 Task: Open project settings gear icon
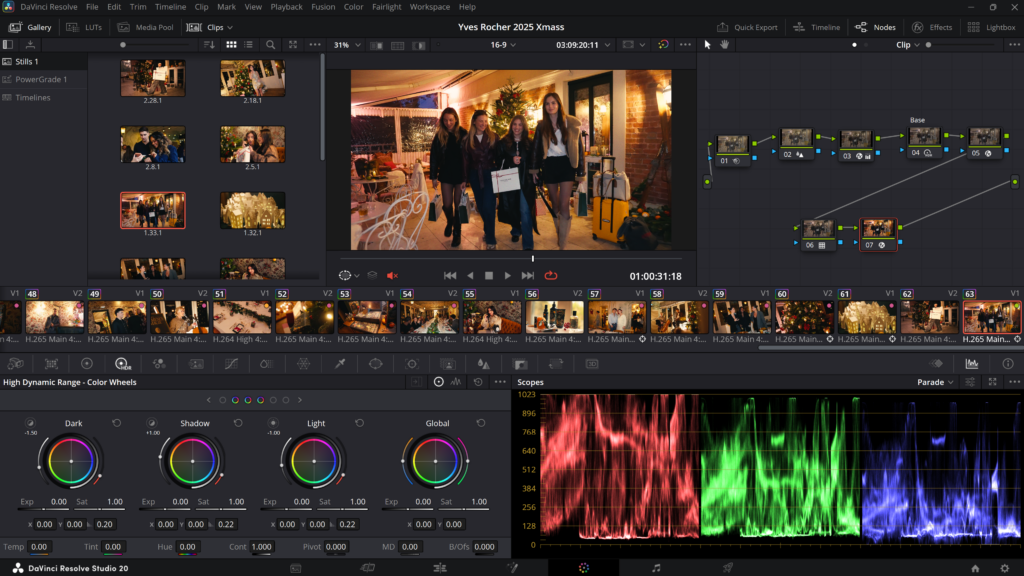pos(1004,567)
